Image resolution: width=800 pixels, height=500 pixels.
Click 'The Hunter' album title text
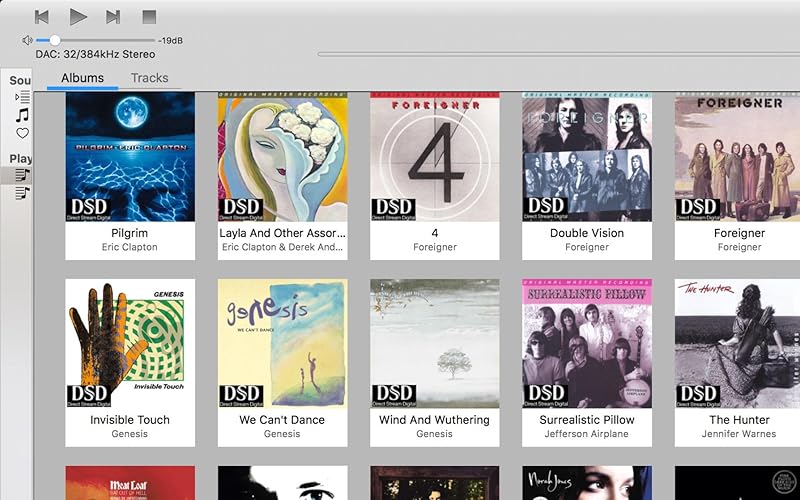tap(739, 420)
